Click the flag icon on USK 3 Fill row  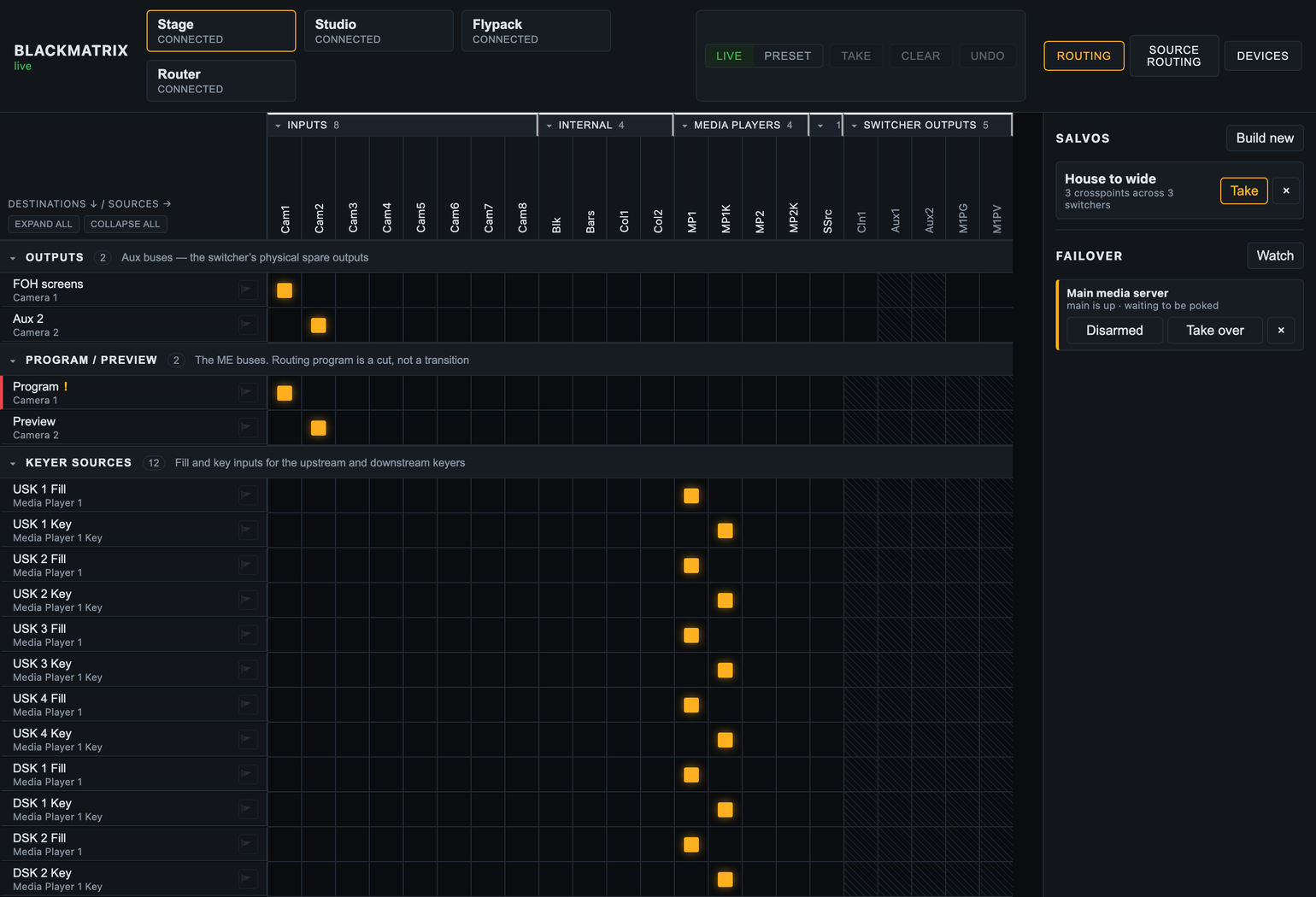click(248, 635)
